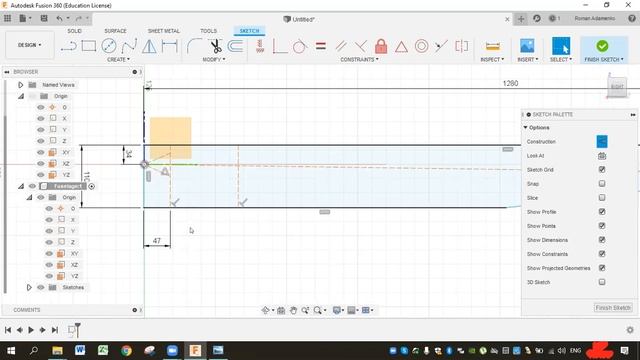Select the Sketch Dimension tool
The height and width of the screenshot is (360, 640).
[x=169, y=46]
